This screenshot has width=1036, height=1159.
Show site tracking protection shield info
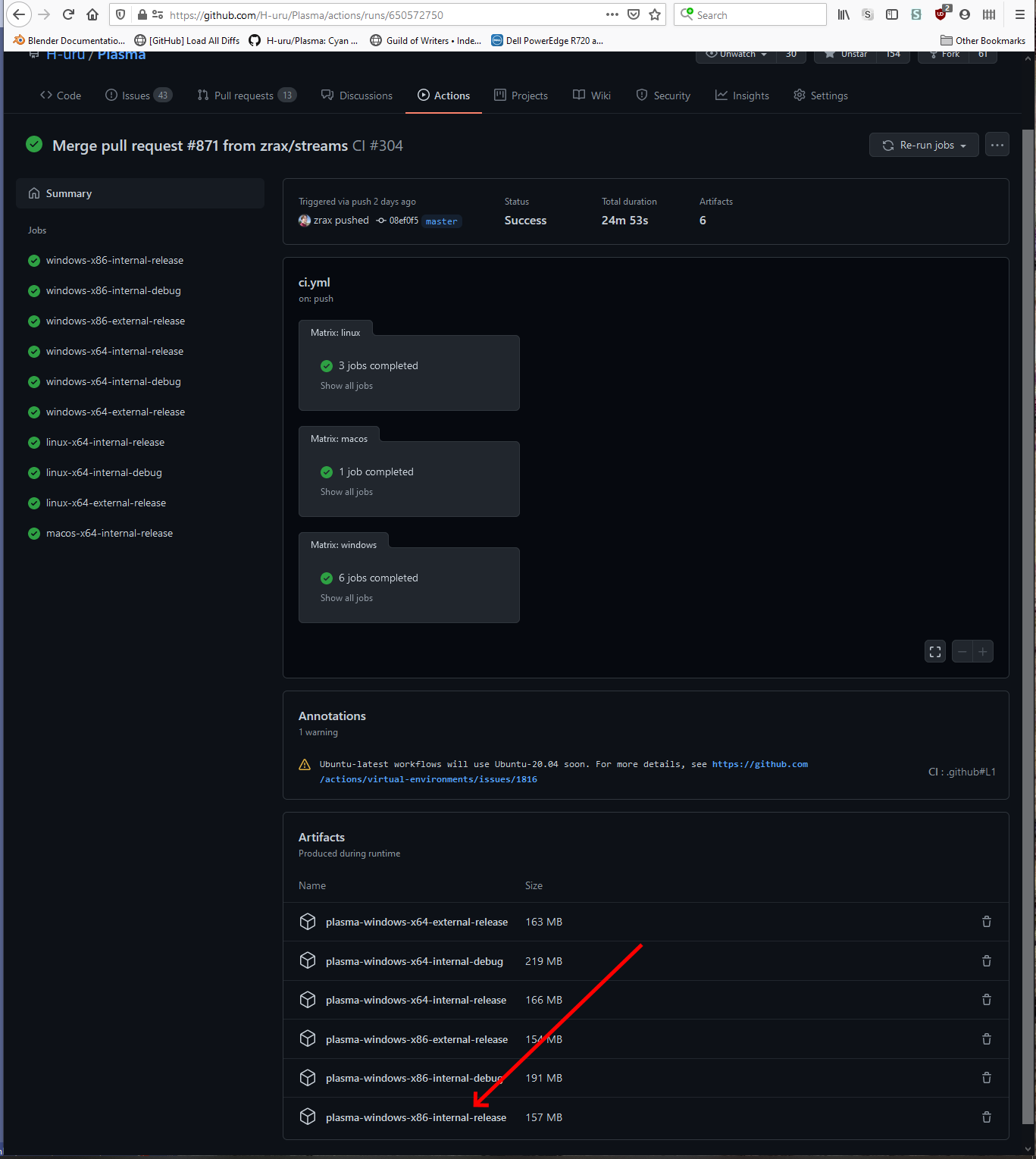coord(121,14)
